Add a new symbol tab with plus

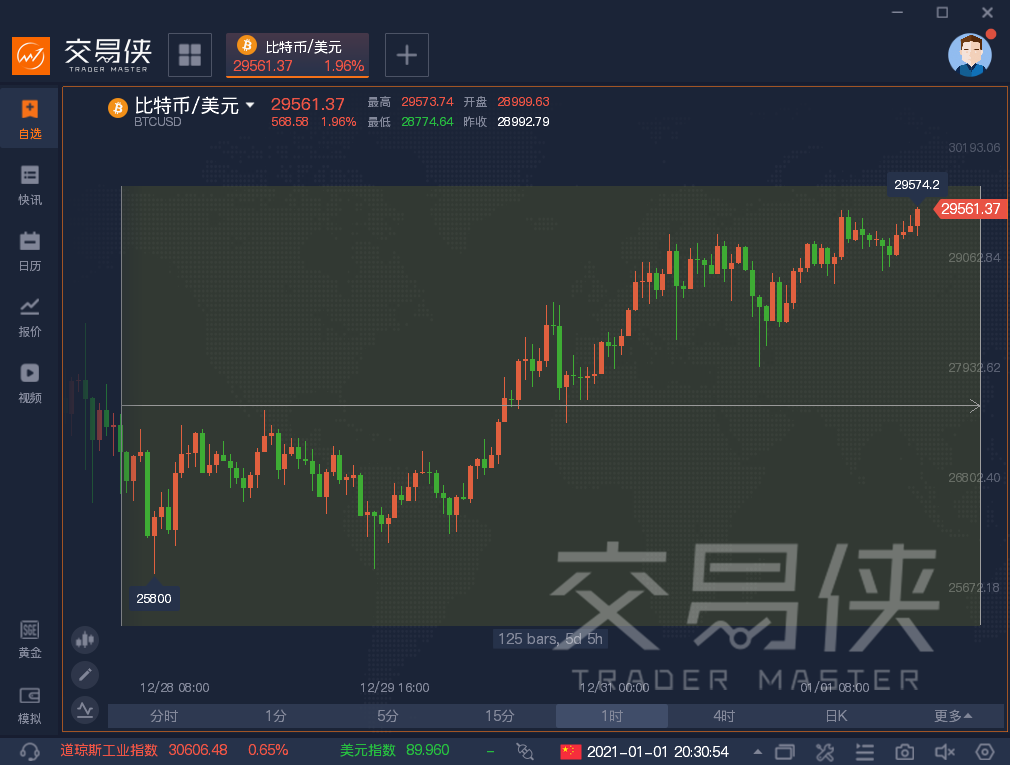point(406,55)
